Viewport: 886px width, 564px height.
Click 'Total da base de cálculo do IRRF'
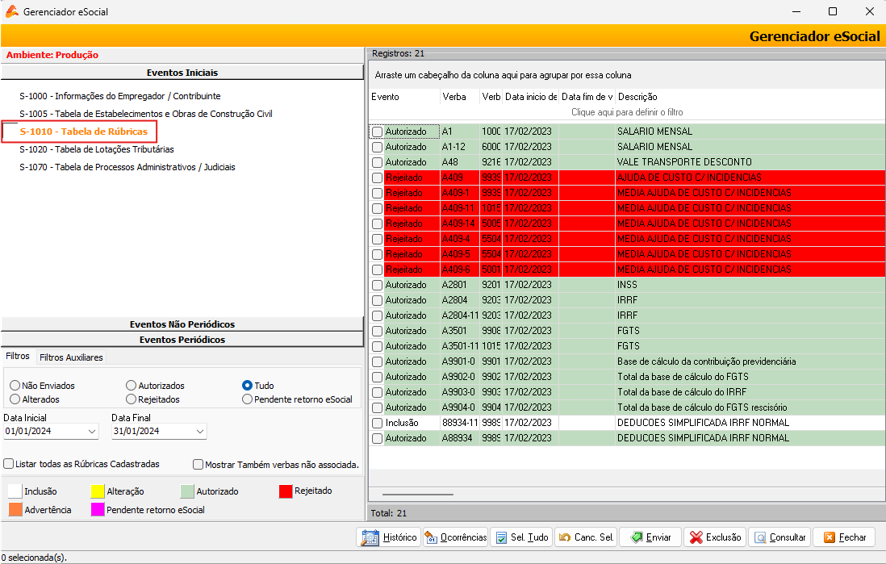point(681,392)
